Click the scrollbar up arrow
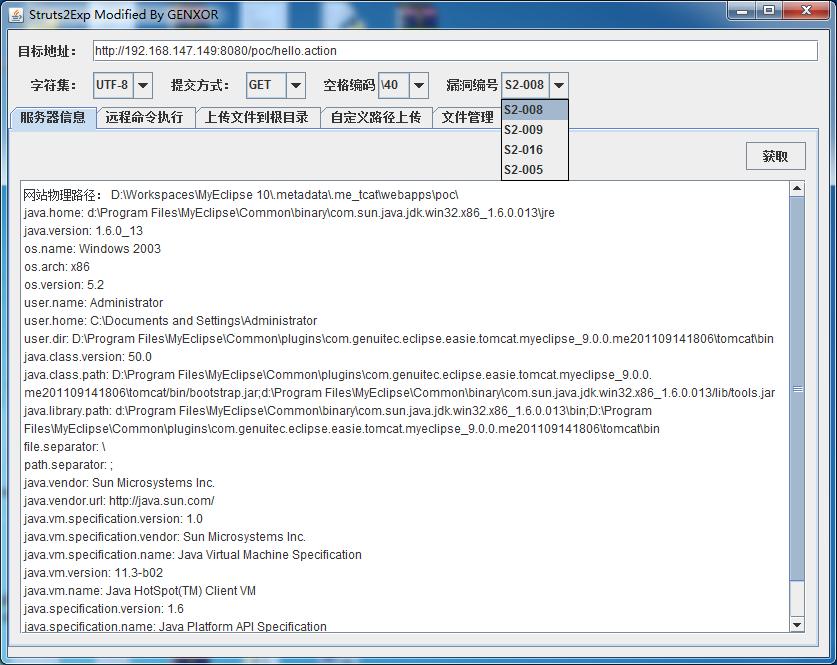 [796, 188]
